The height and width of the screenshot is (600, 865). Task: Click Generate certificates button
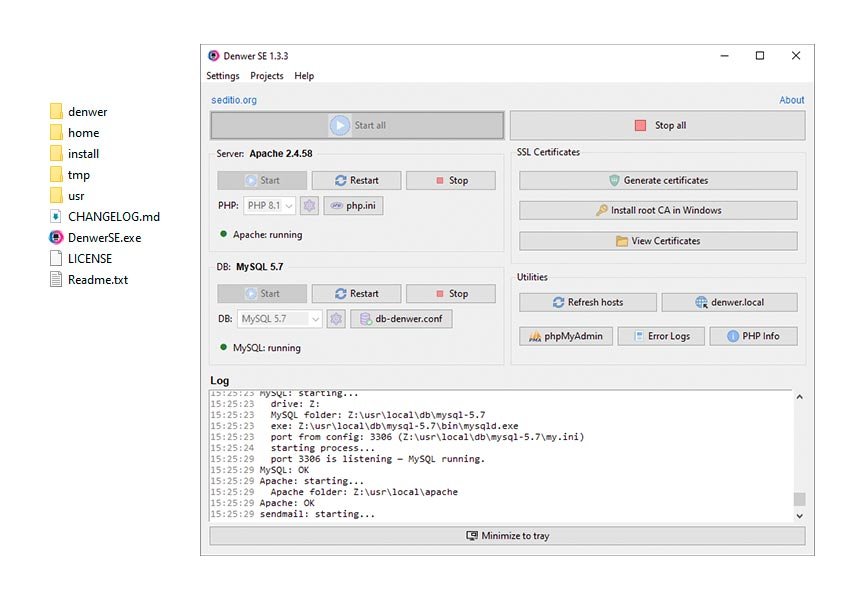pyautogui.click(x=658, y=180)
